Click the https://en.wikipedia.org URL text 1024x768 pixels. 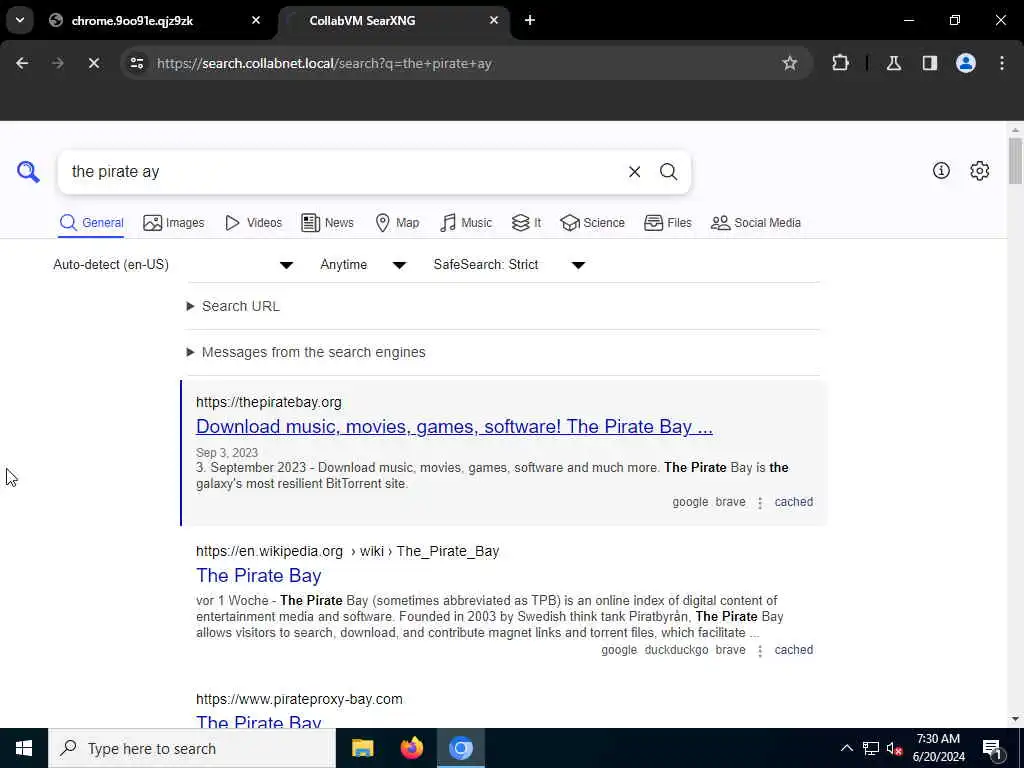tap(269, 551)
